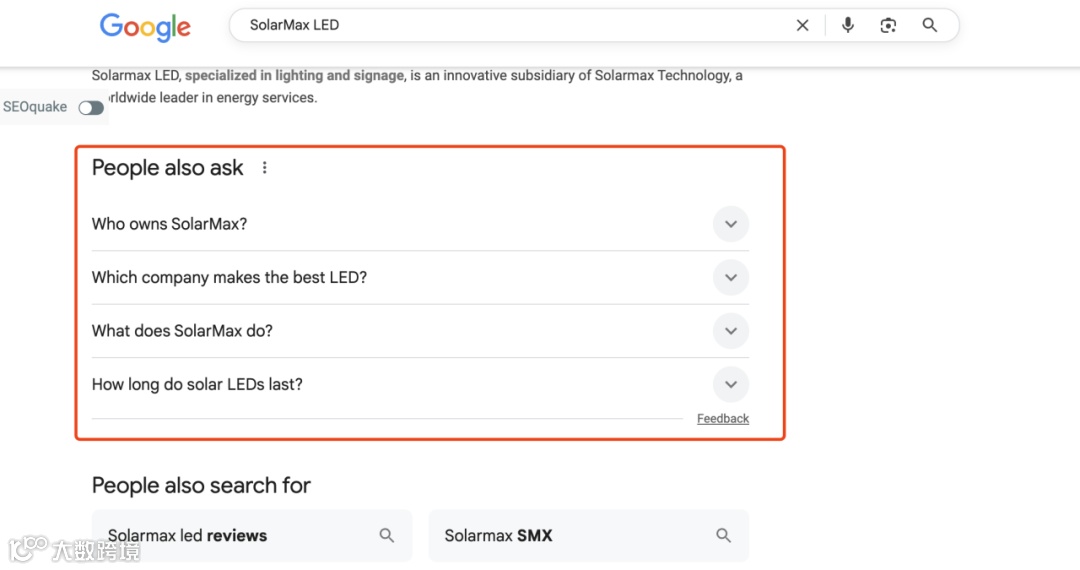Image resolution: width=1080 pixels, height=570 pixels.
Task: Click the Who owns SolarMax question text
Action: (x=169, y=224)
